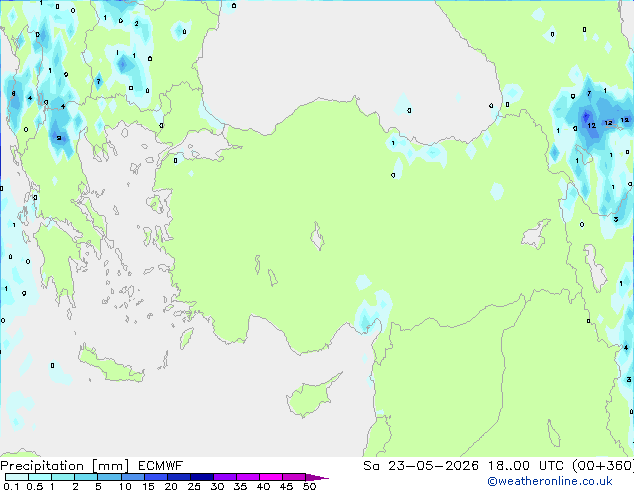This screenshot has width=634, height=490.
Task: Click the legend value "30"
Action: coord(217,486)
